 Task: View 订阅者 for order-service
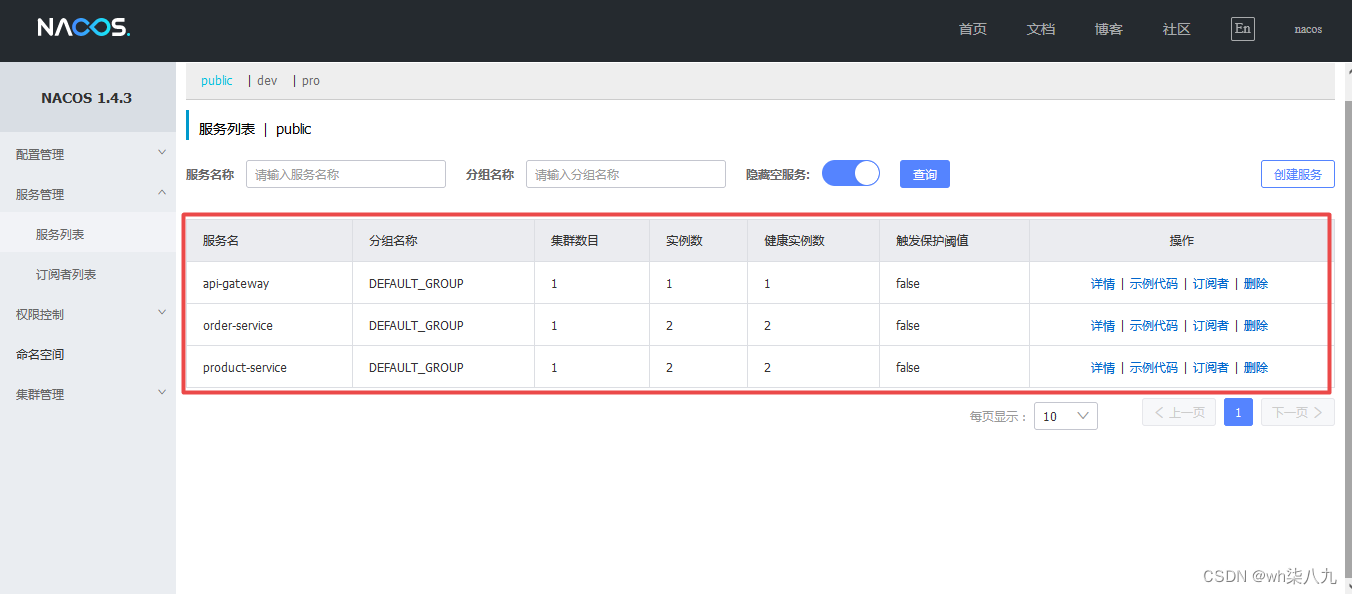[x=1211, y=326]
